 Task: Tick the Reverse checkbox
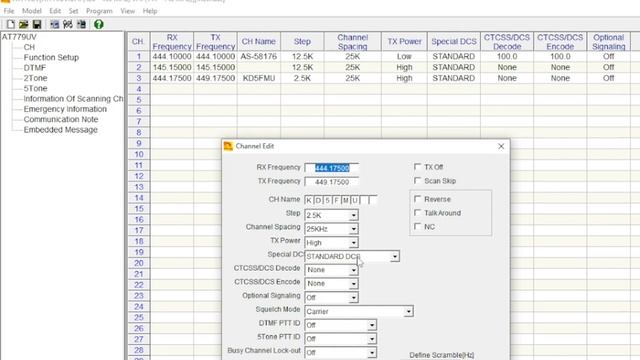417,199
